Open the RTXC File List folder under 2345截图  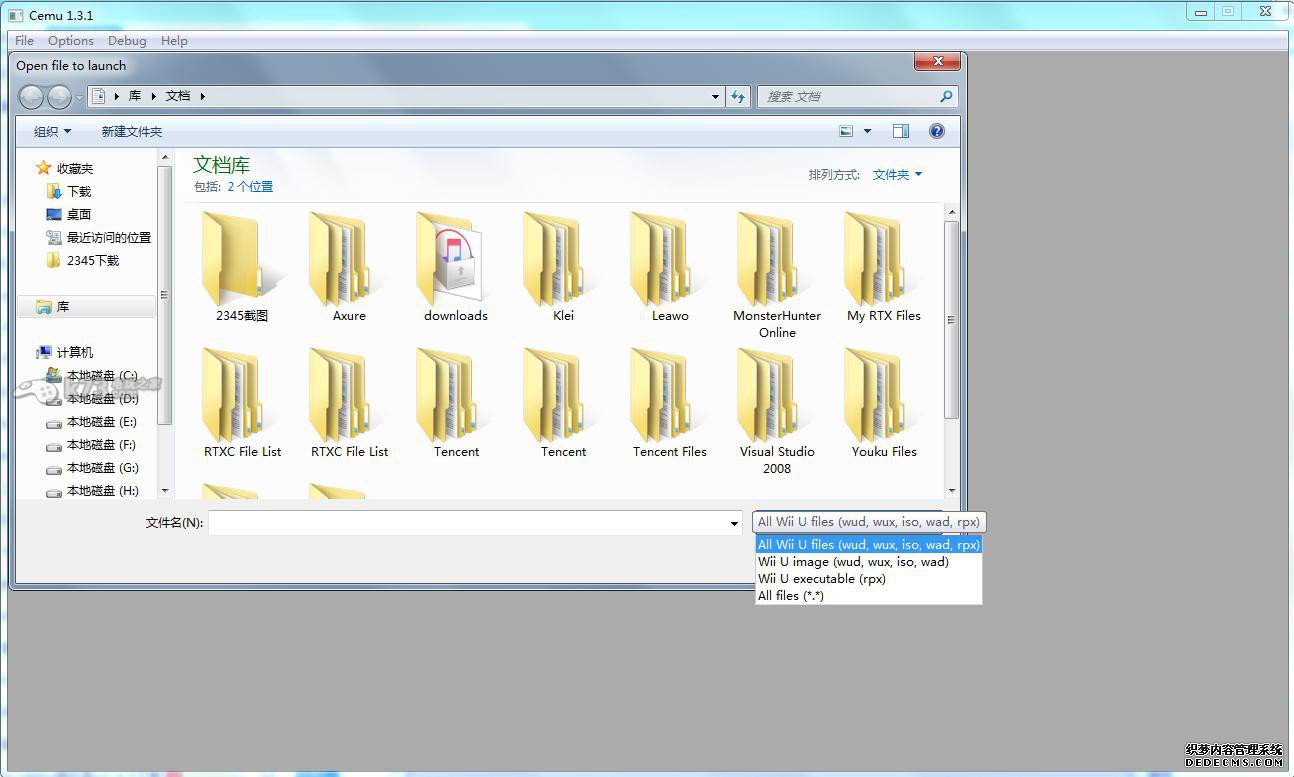click(x=242, y=402)
